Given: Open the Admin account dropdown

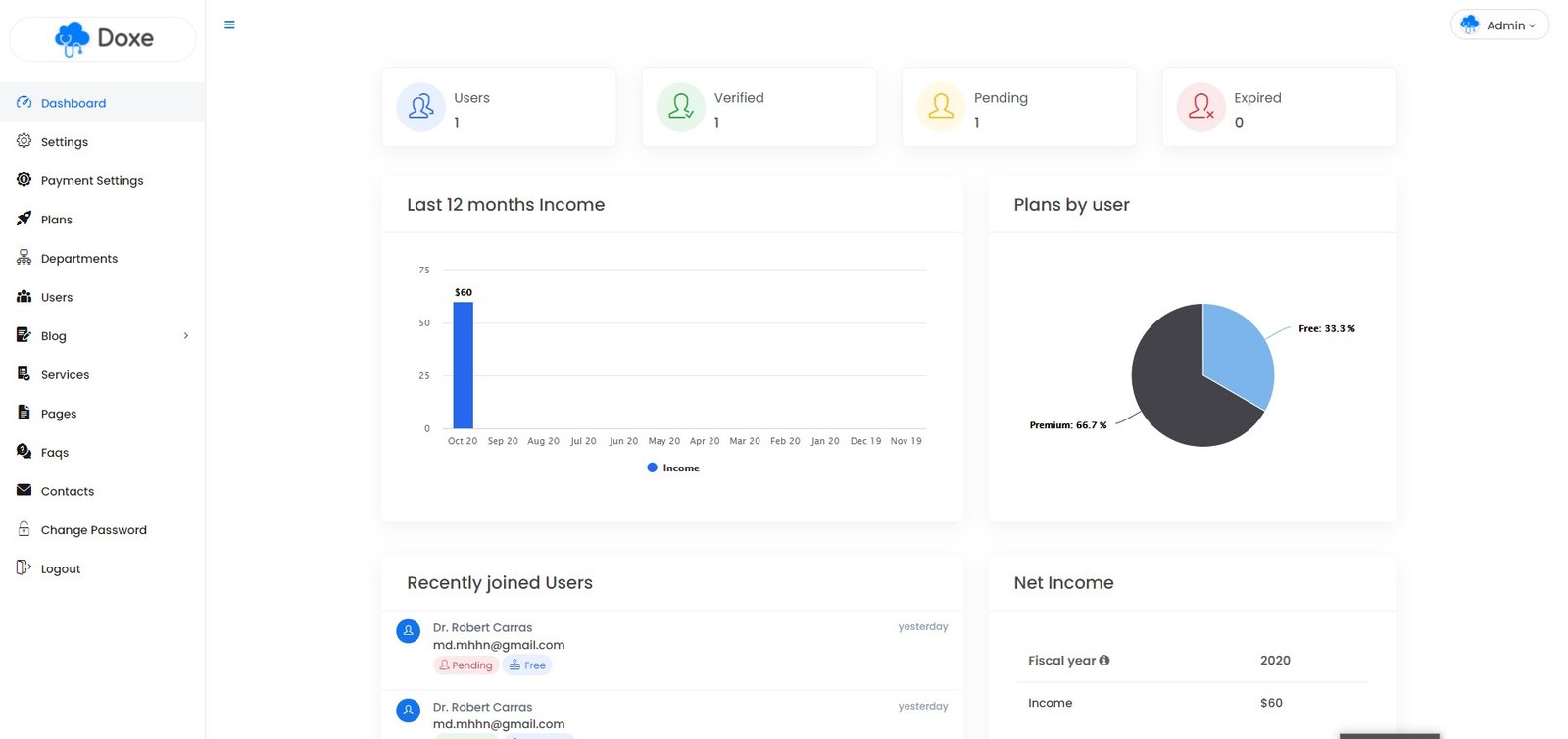Looking at the screenshot, I should pyautogui.click(x=1499, y=25).
